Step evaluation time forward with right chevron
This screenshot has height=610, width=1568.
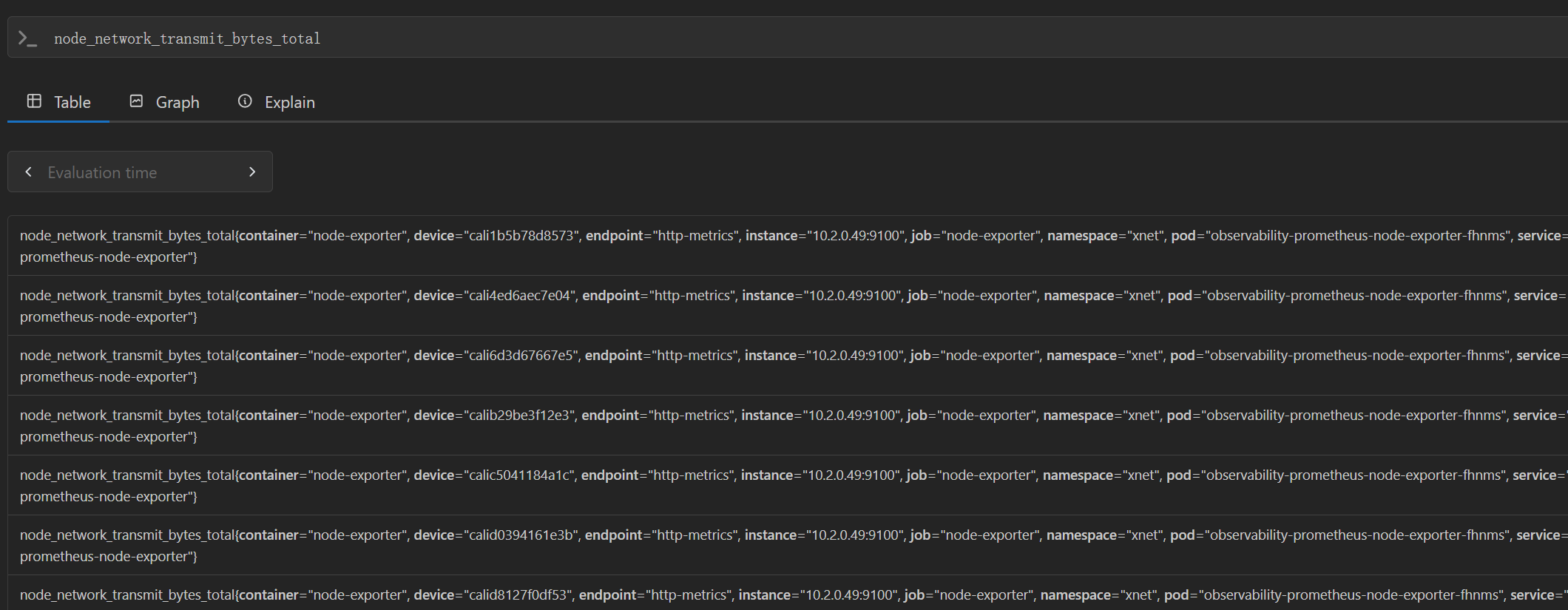pyautogui.click(x=252, y=172)
